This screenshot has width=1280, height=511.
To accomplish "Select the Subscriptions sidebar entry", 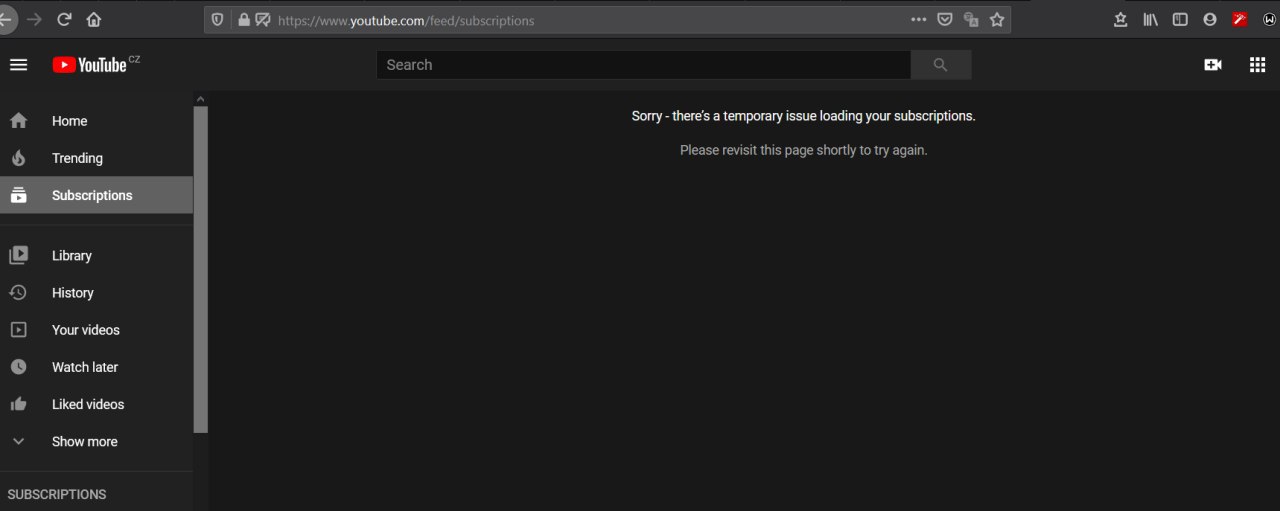I will pyautogui.click(x=96, y=195).
